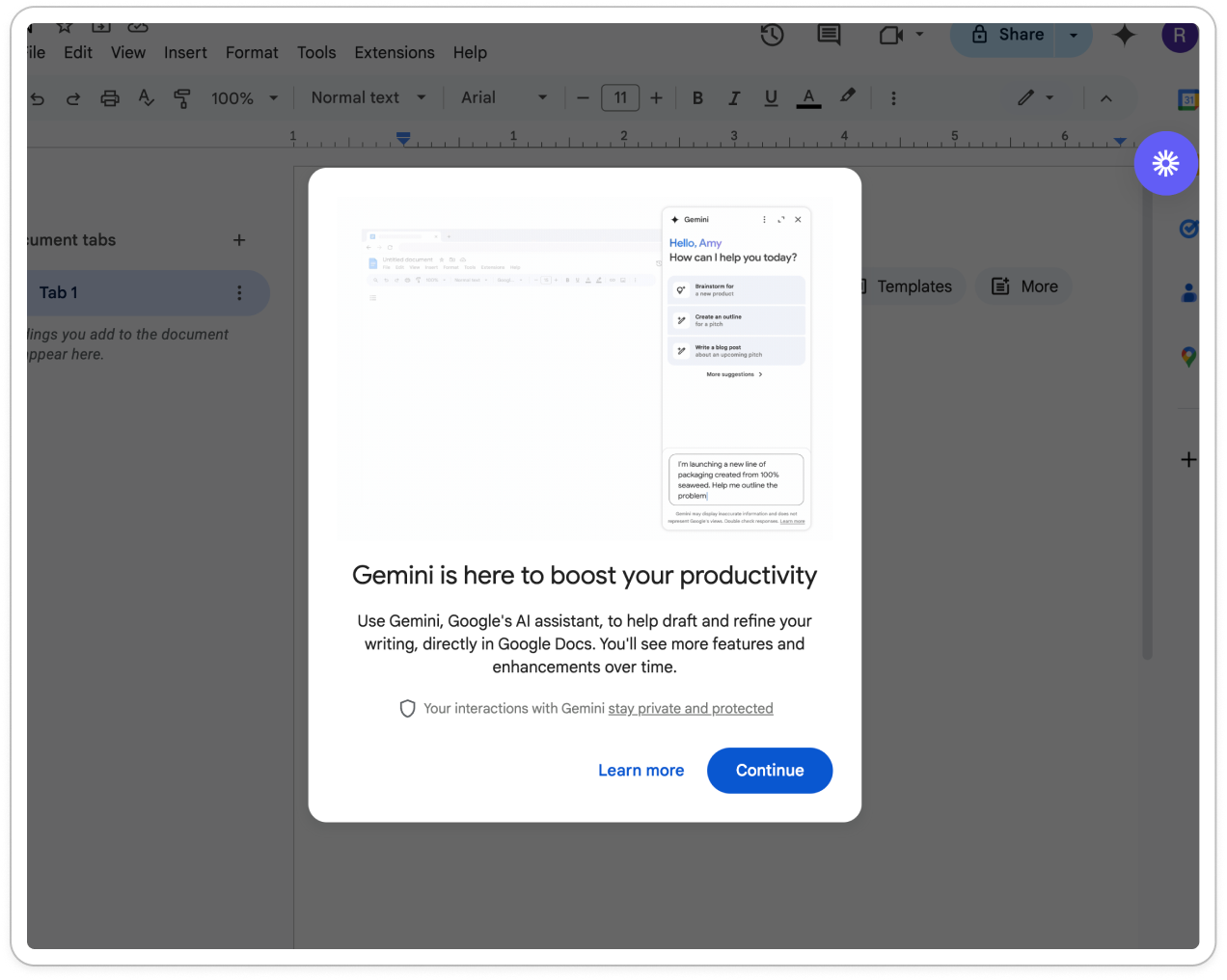Click the font size 11 field

620,97
